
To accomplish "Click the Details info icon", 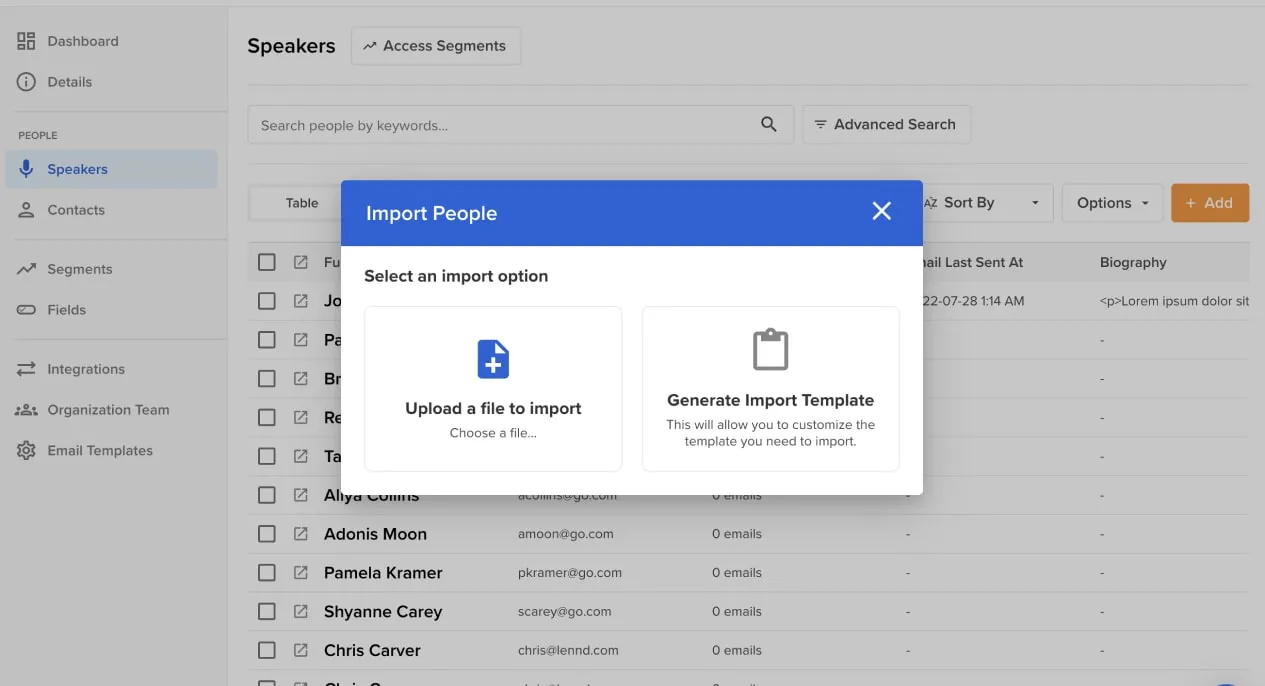I will [x=26, y=82].
